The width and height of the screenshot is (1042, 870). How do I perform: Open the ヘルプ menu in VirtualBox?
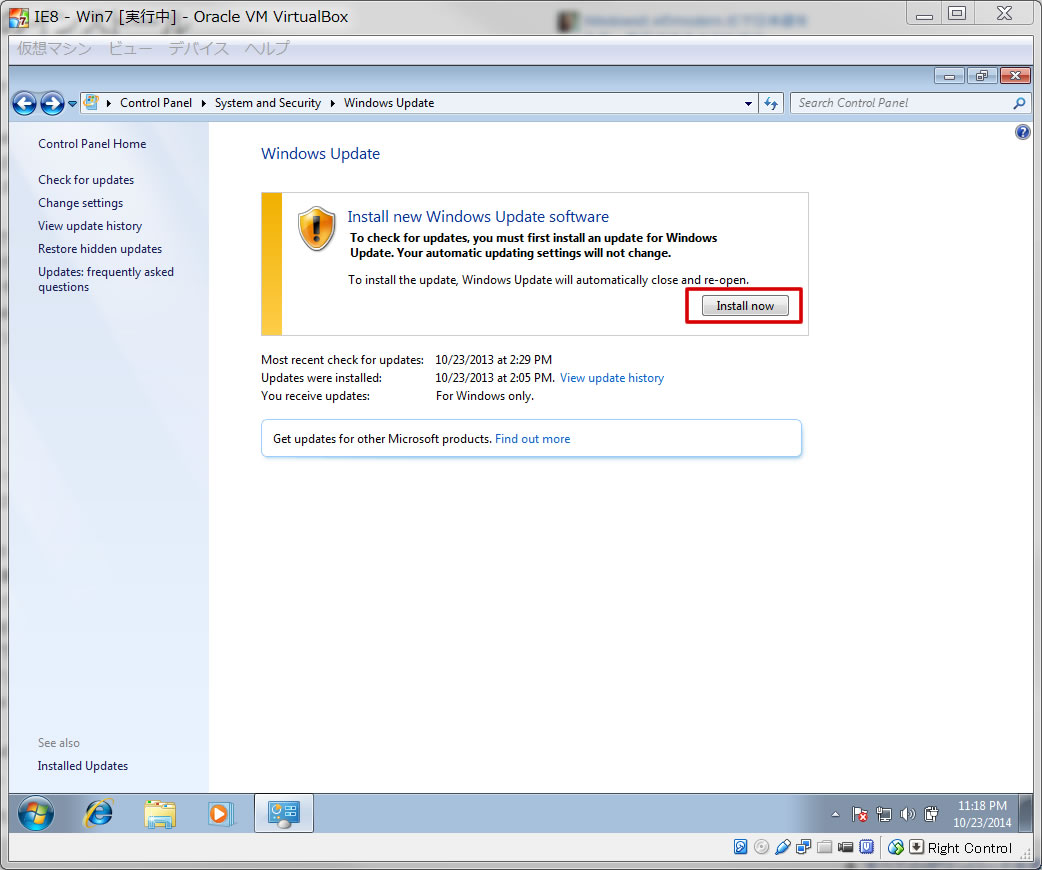(266, 49)
